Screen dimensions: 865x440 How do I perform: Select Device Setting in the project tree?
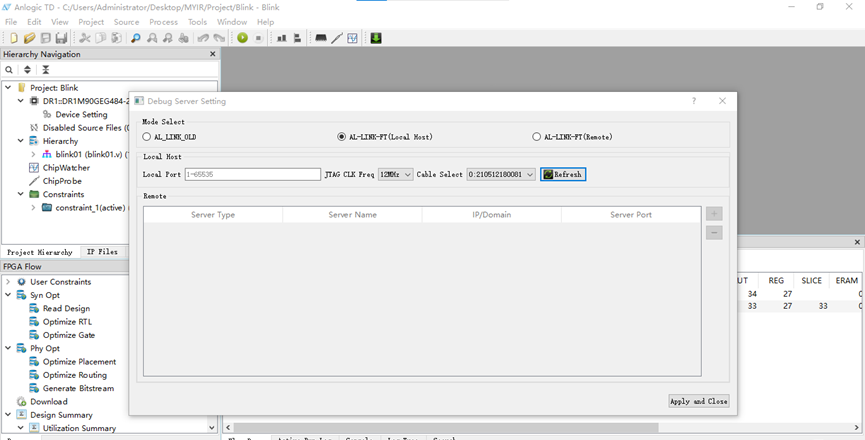click(81, 115)
